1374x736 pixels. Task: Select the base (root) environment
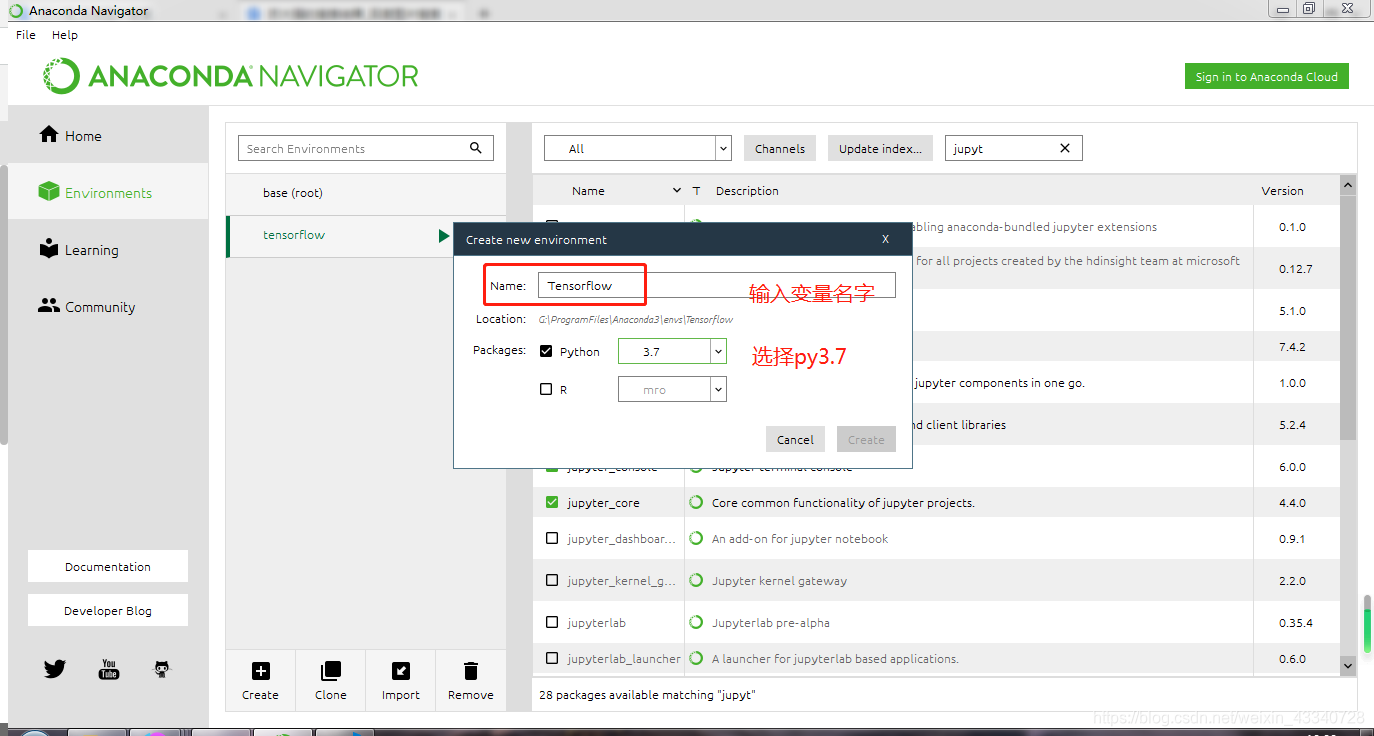[x=366, y=193]
